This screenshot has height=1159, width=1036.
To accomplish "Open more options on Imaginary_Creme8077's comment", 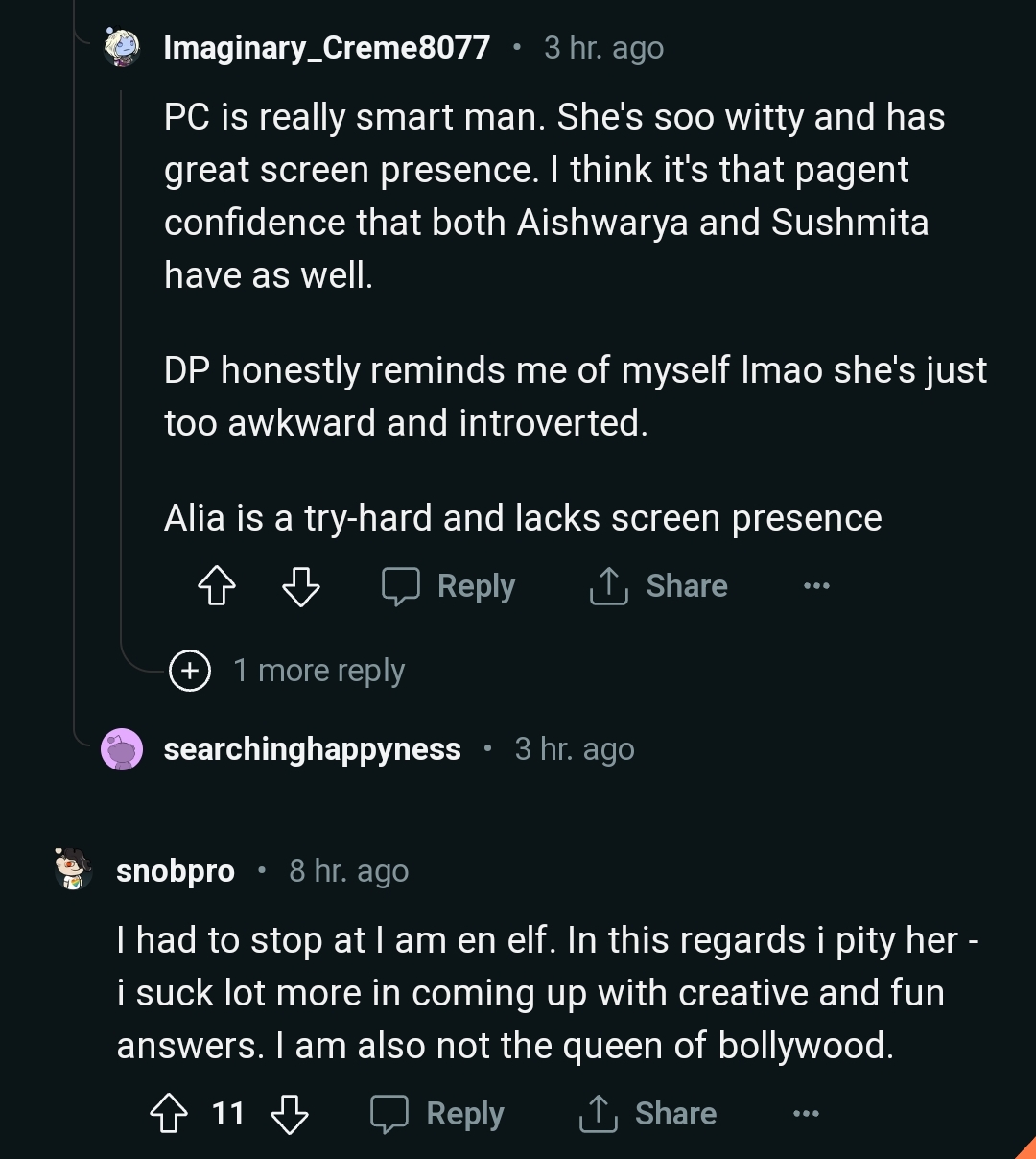I will [816, 586].
